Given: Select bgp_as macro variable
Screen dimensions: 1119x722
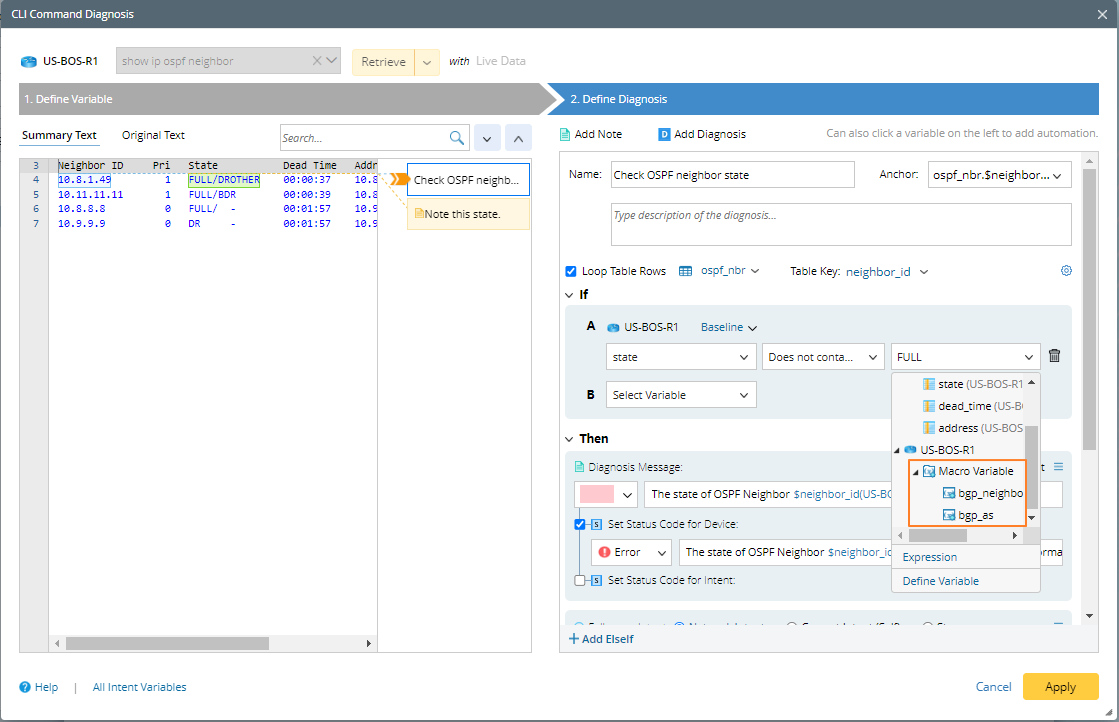Looking at the screenshot, I should pyautogui.click(x=976, y=515).
